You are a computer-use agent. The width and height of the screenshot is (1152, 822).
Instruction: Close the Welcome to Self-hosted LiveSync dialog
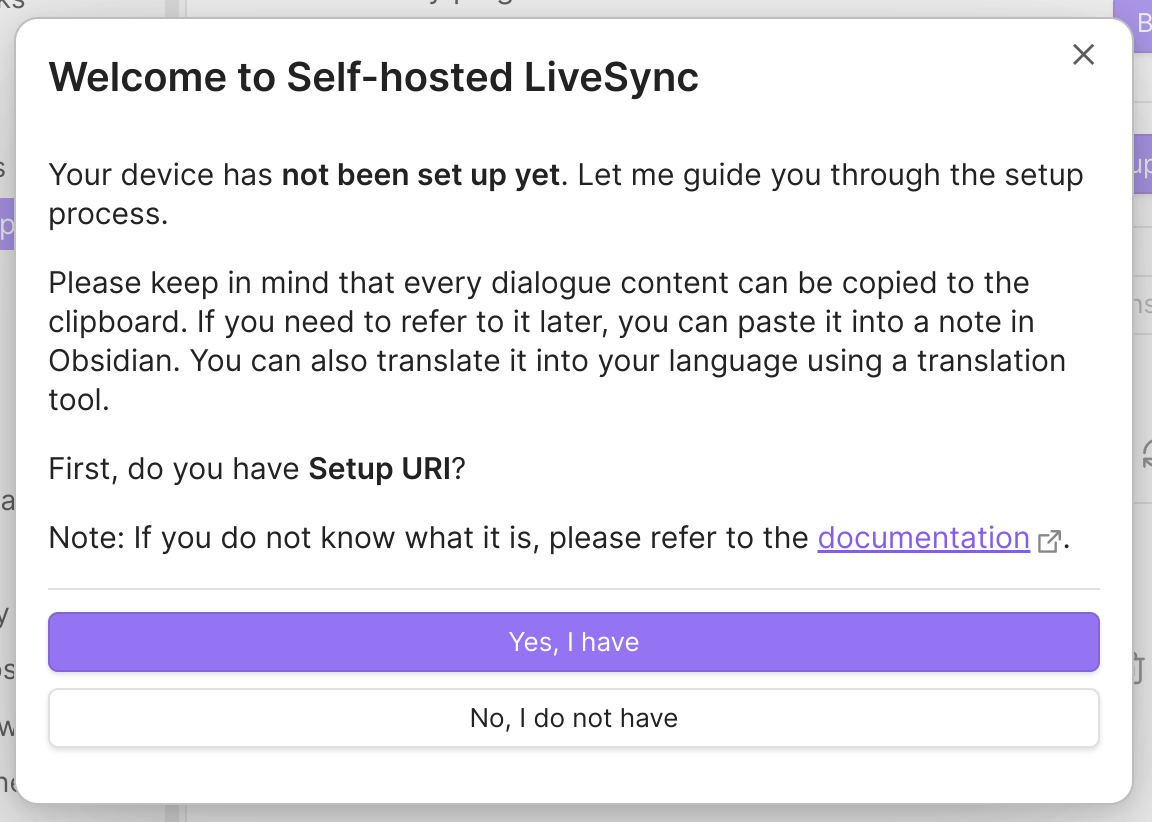[x=1083, y=54]
